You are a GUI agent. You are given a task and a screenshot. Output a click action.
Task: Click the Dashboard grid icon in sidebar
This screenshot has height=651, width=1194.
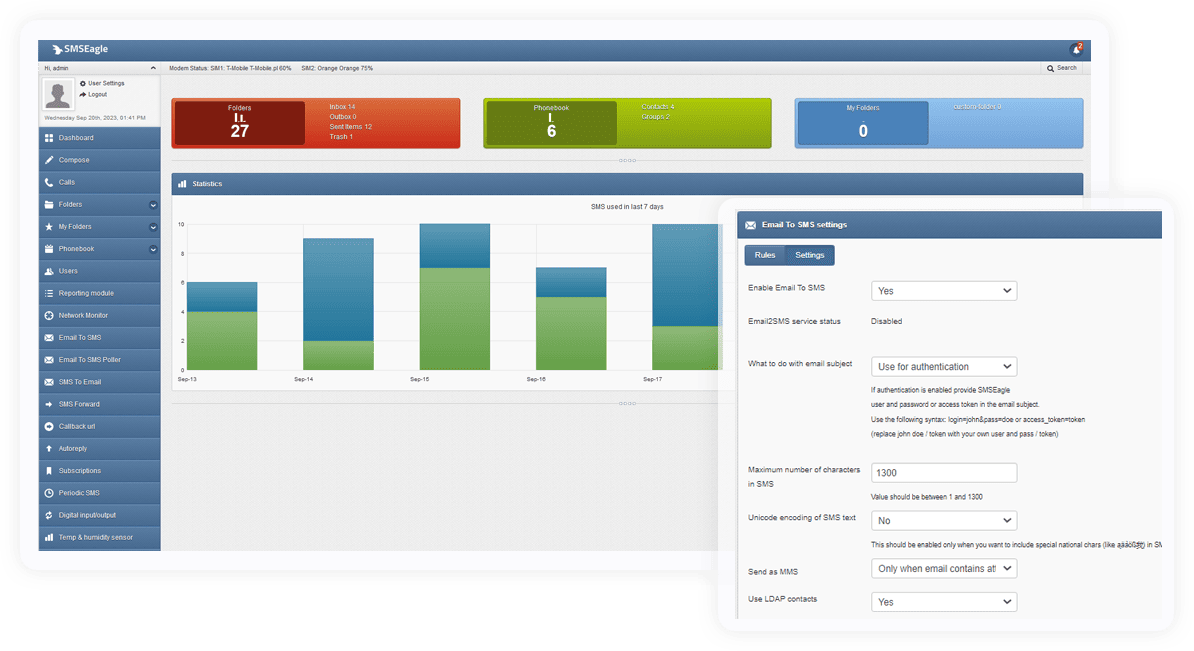tap(49, 138)
